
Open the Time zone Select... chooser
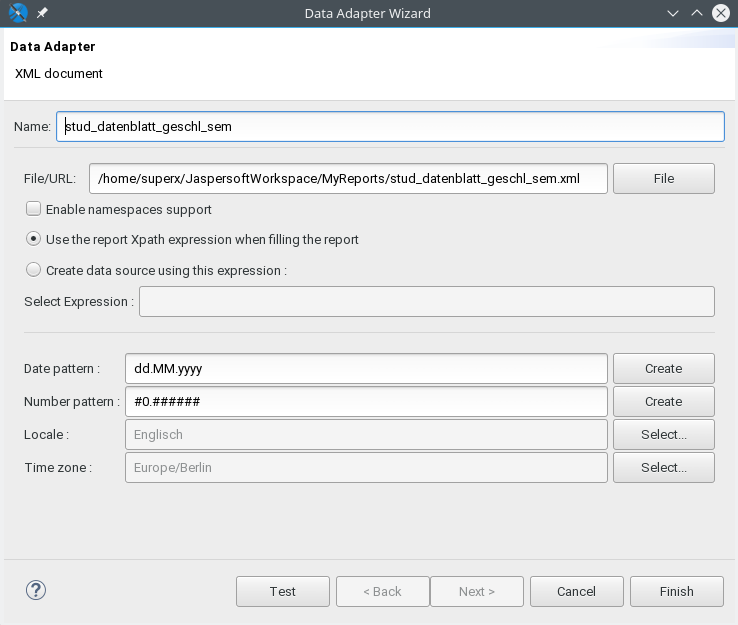[664, 467]
